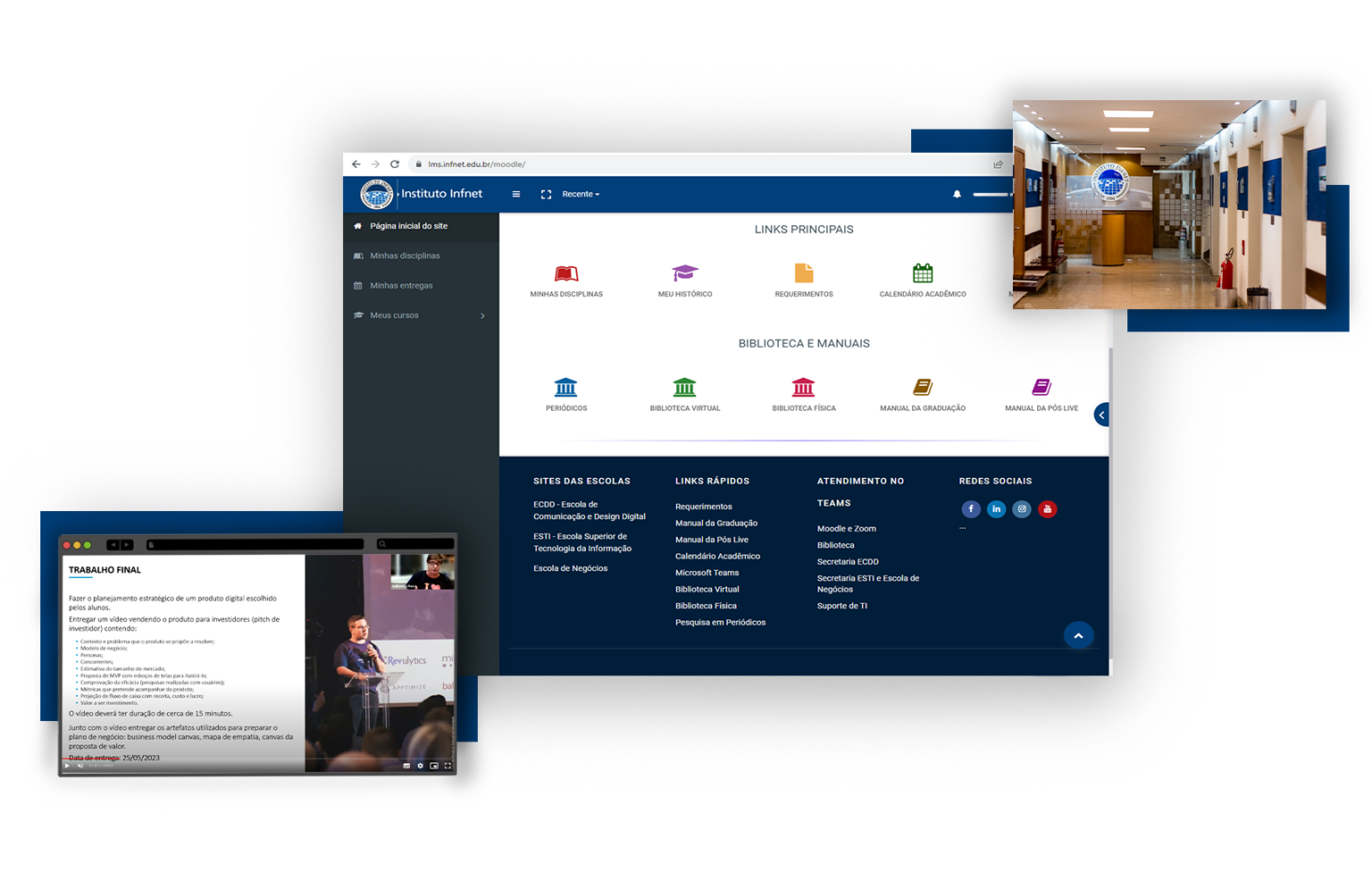Expand the Recente dropdown
The width and height of the screenshot is (1372, 872).
[581, 194]
